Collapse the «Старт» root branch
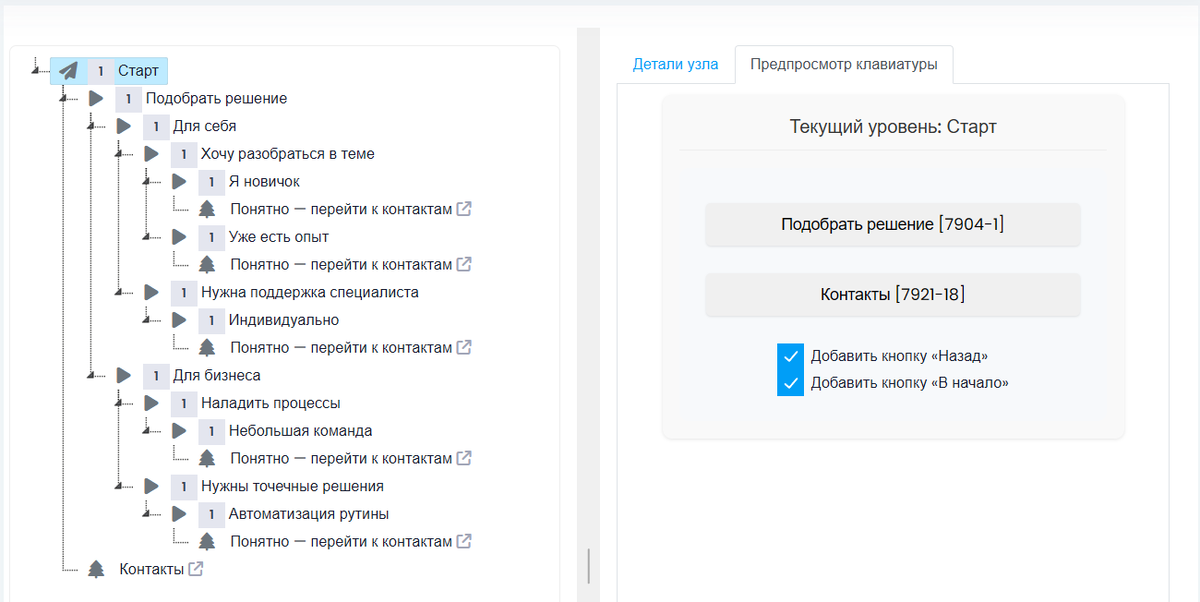 (x=37, y=71)
